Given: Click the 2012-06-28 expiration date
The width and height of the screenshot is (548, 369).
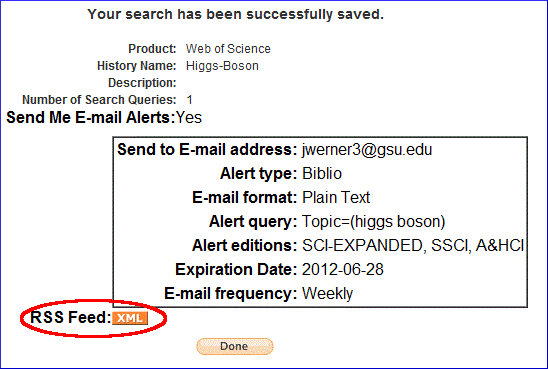Looking at the screenshot, I should coord(342,269).
